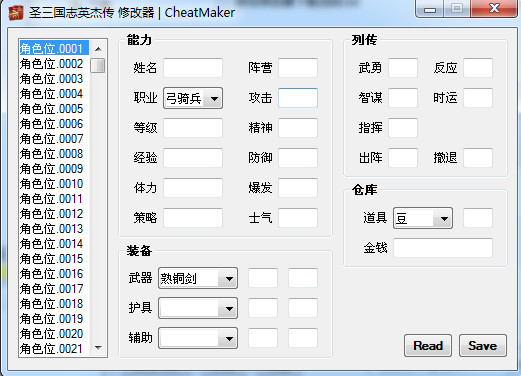Click the app icon in title bar
Image resolution: width=521 pixels, height=376 pixels.
[16, 13]
